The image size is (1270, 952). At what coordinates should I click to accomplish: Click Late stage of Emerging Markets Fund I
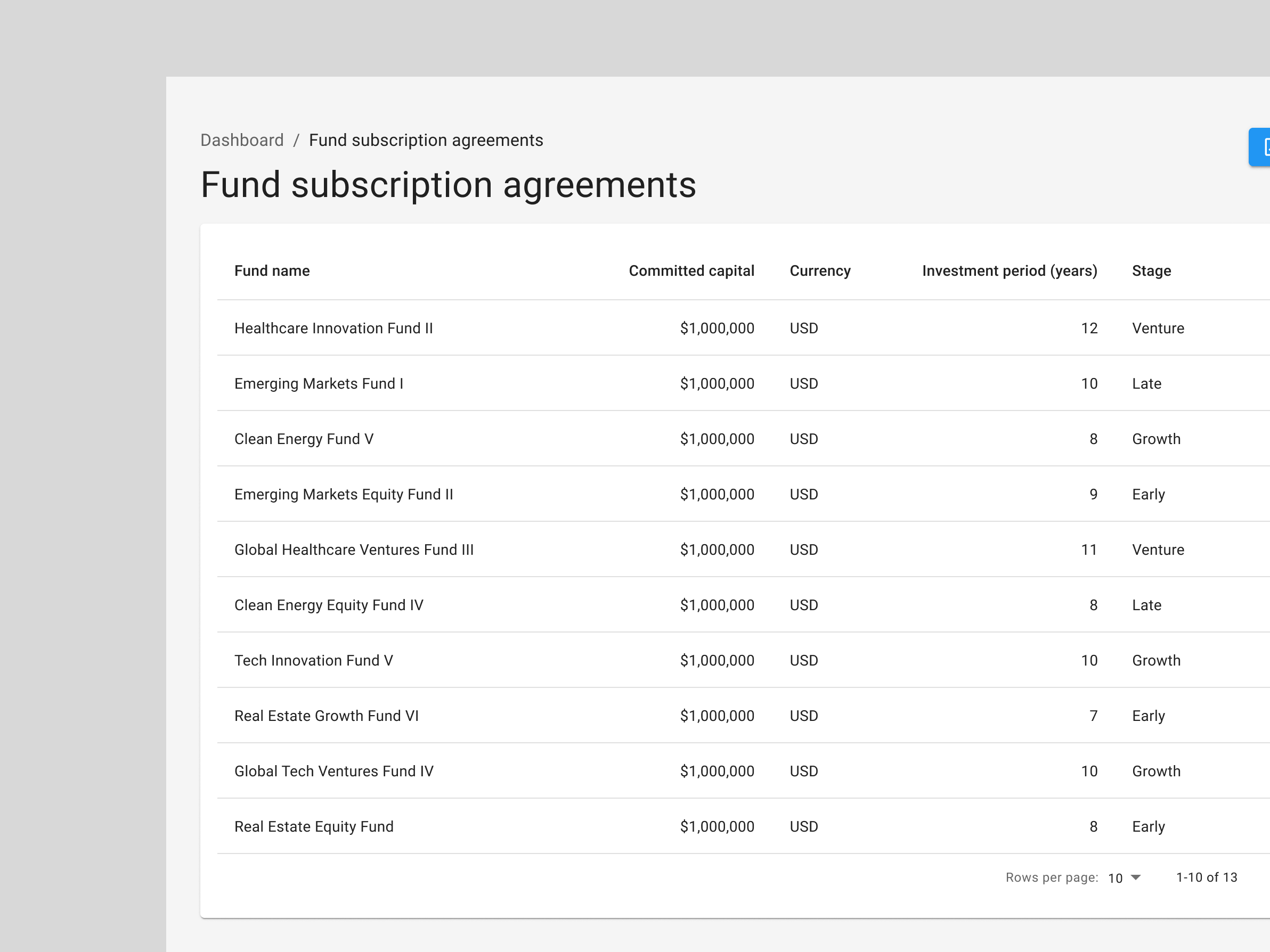pyautogui.click(x=1146, y=383)
